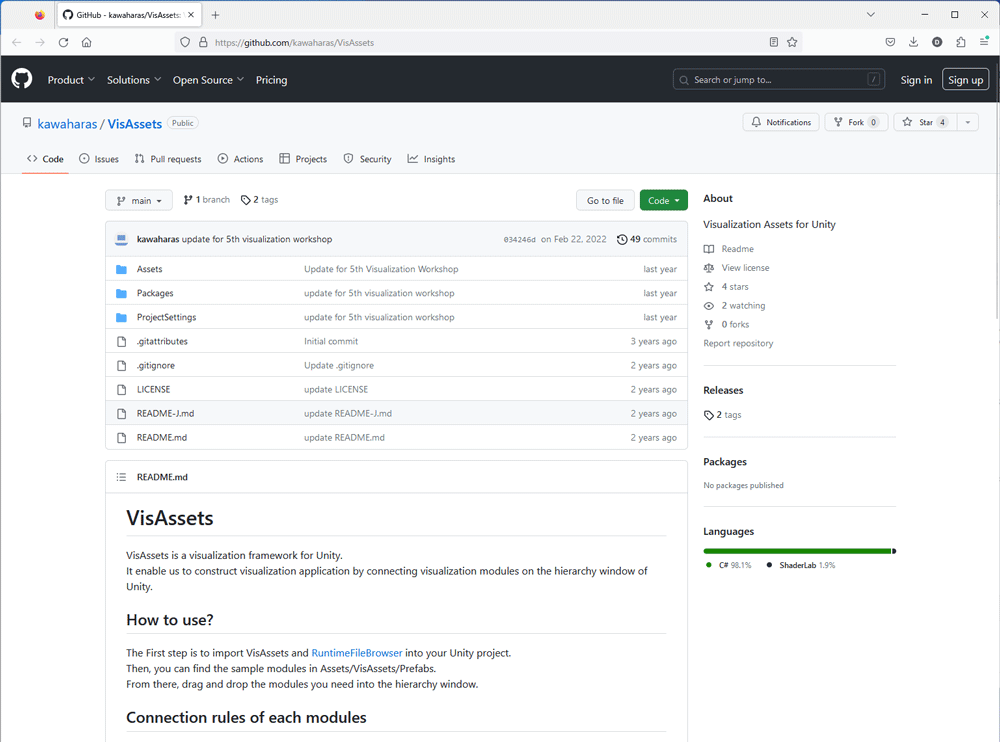The height and width of the screenshot is (742, 1000).
Task: Open the Firefox extensions puzzle icon
Action: tap(960, 43)
